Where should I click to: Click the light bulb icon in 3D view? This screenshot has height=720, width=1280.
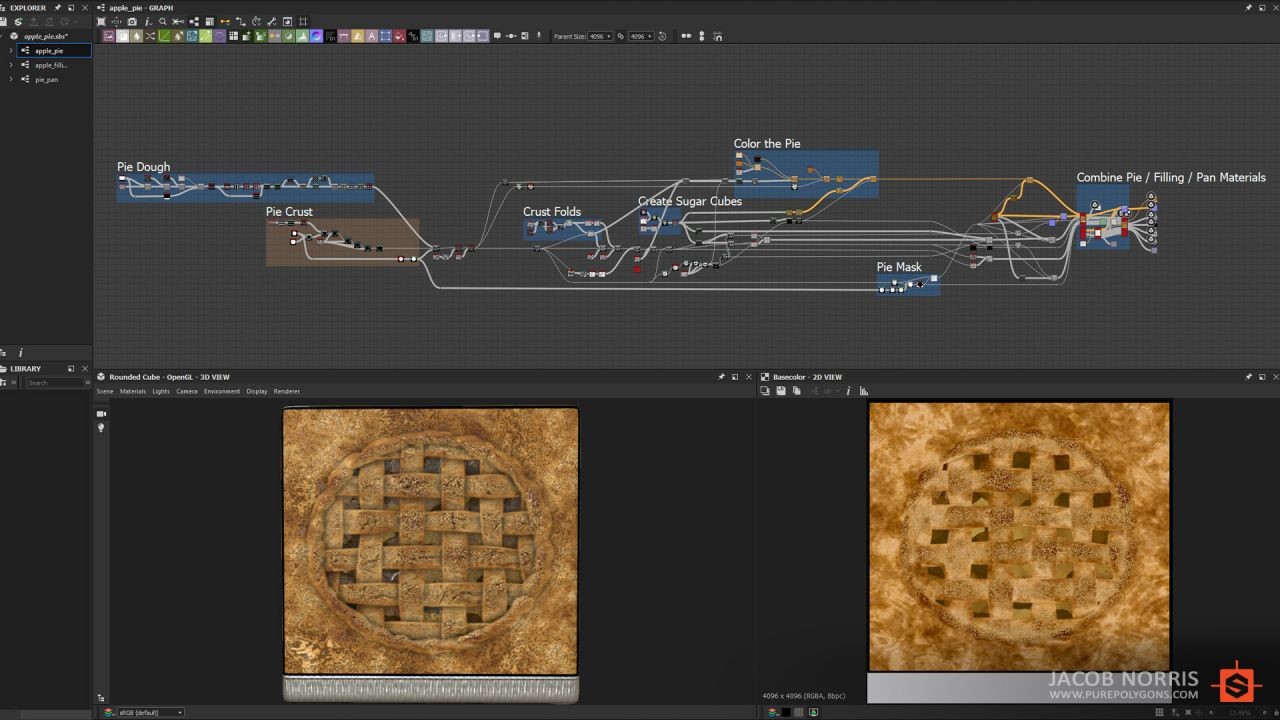point(101,428)
